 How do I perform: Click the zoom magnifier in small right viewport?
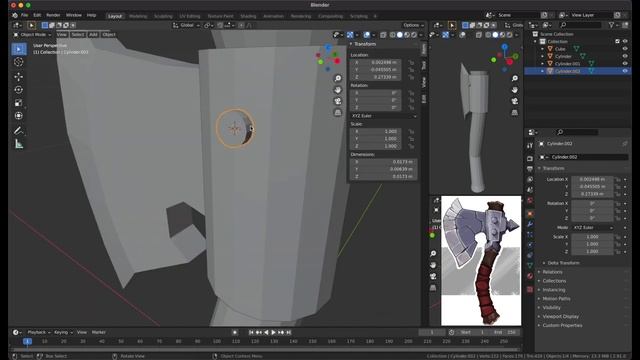515,78
